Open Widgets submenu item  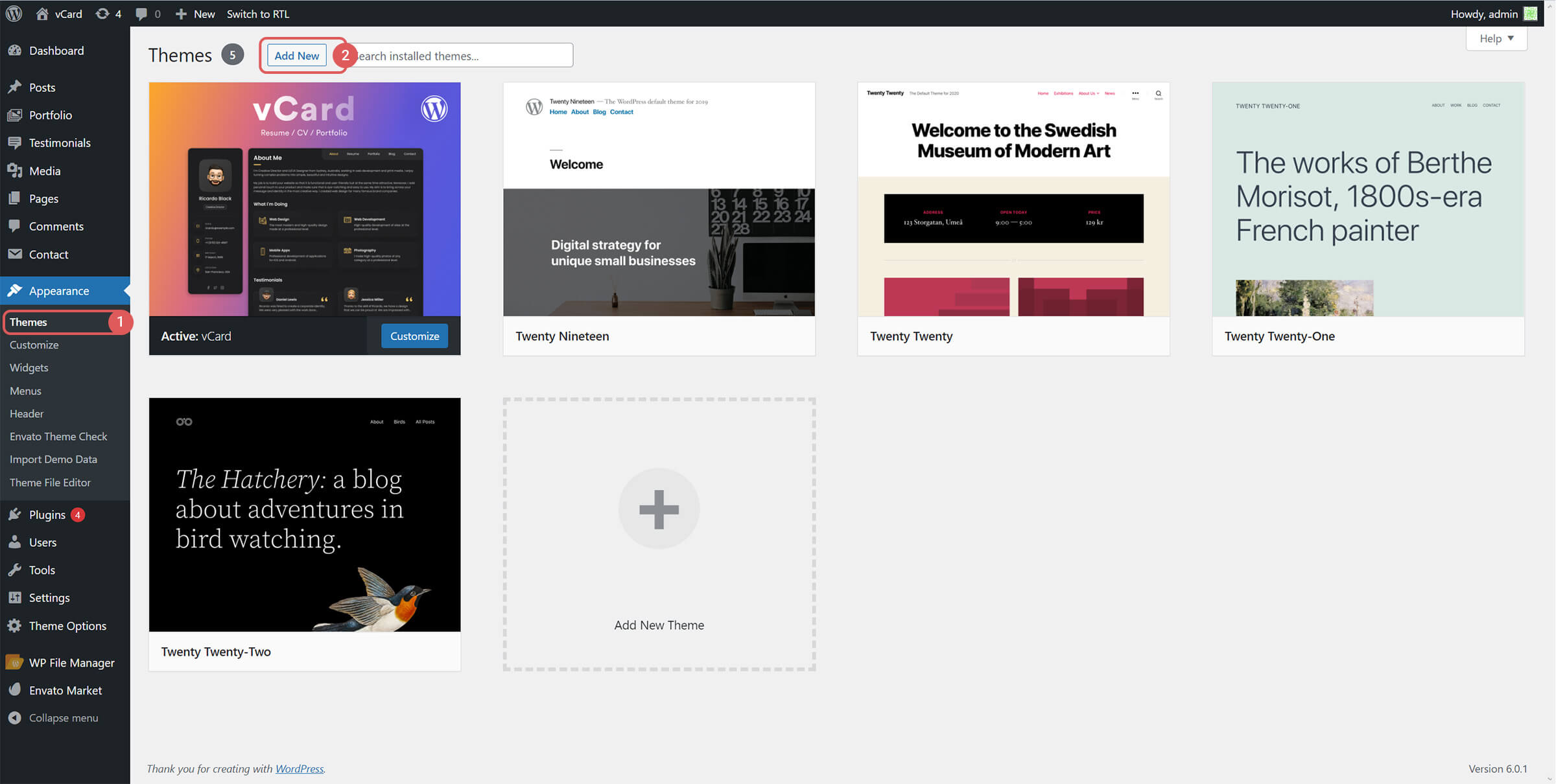coord(29,367)
